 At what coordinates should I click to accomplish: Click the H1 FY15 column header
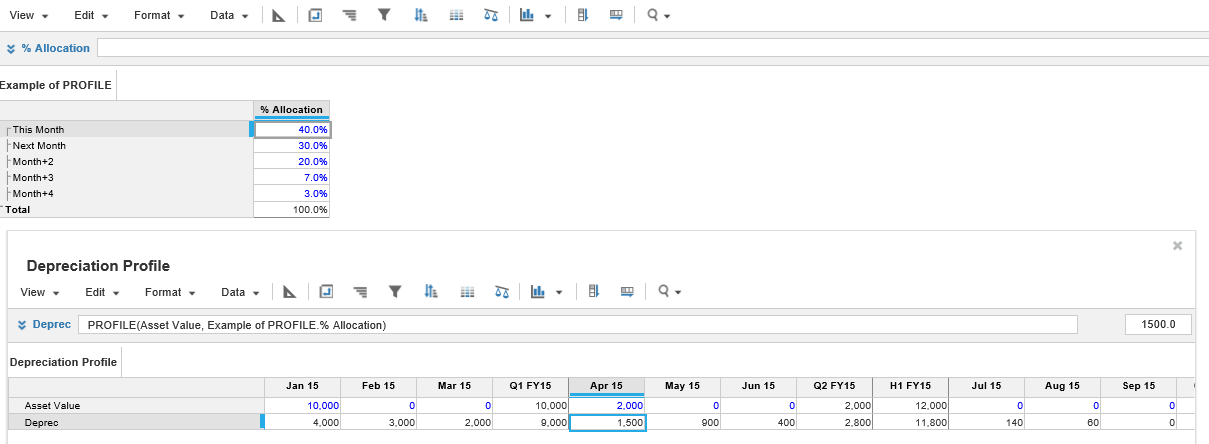[911, 386]
